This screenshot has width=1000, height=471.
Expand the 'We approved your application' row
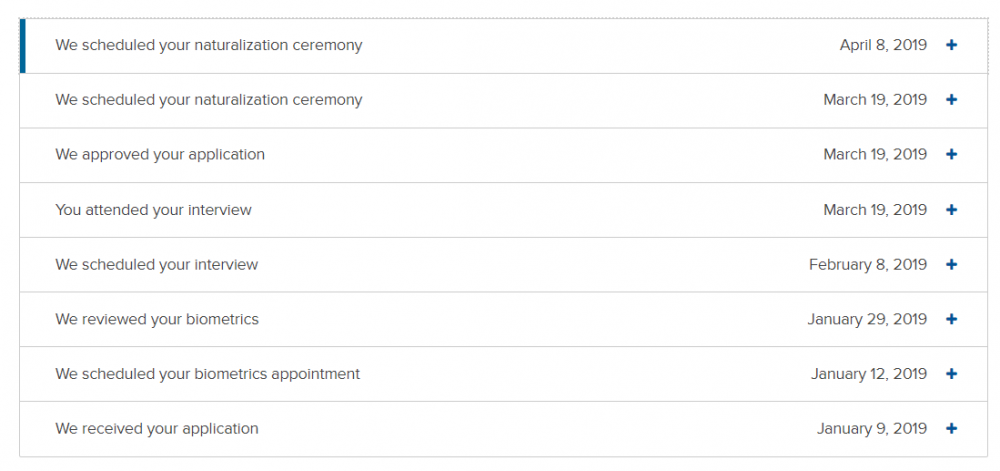pyautogui.click(x=504, y=155)
